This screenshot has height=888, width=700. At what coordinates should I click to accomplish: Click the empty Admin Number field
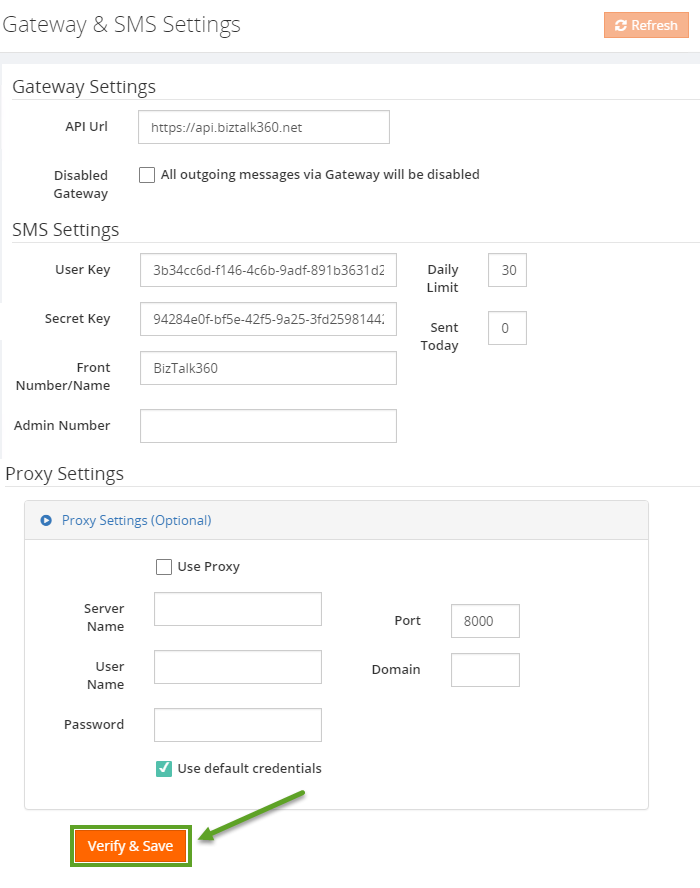(268, 426)
